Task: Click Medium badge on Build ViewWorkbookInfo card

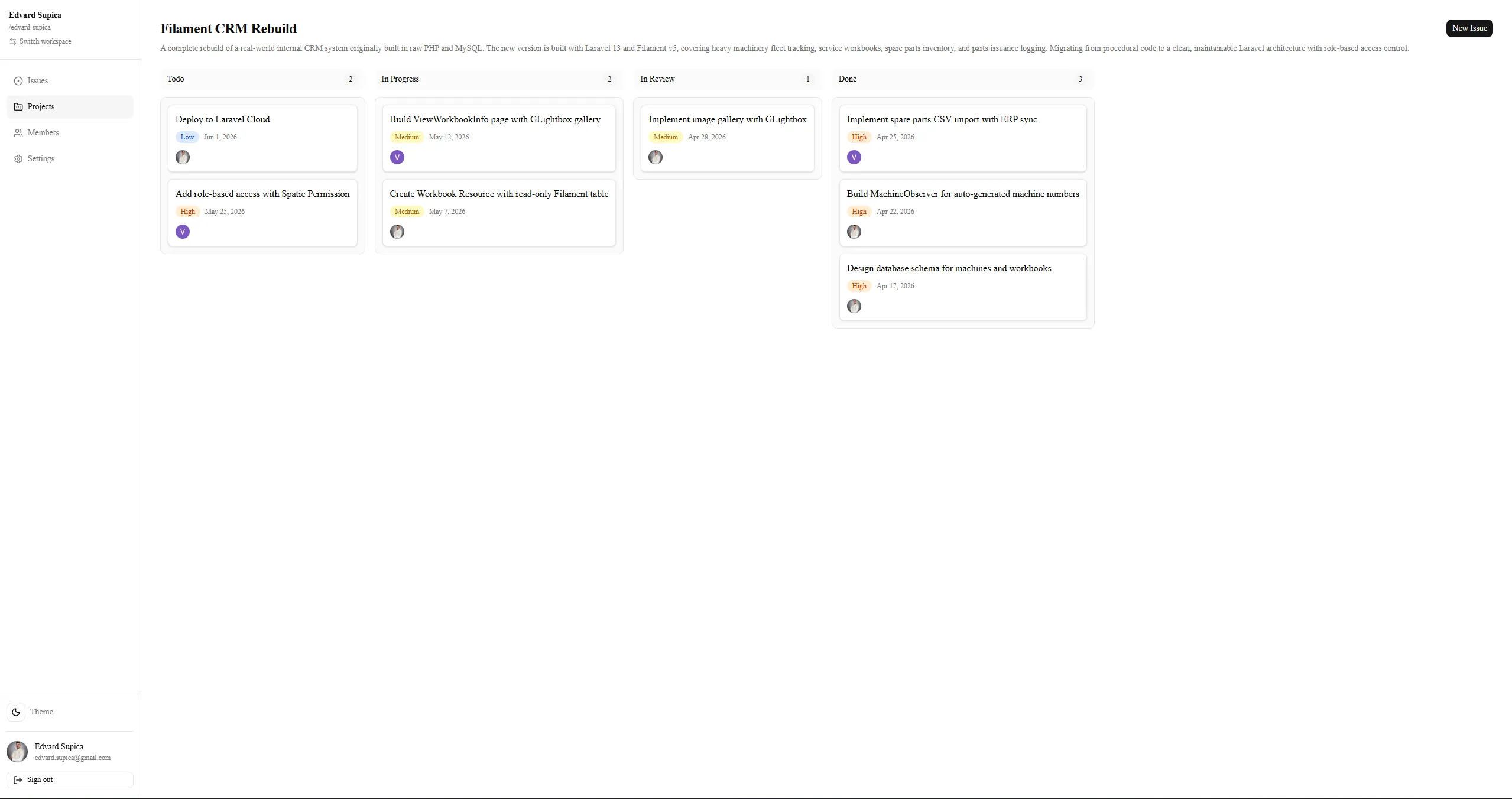Action: [407, 137]
